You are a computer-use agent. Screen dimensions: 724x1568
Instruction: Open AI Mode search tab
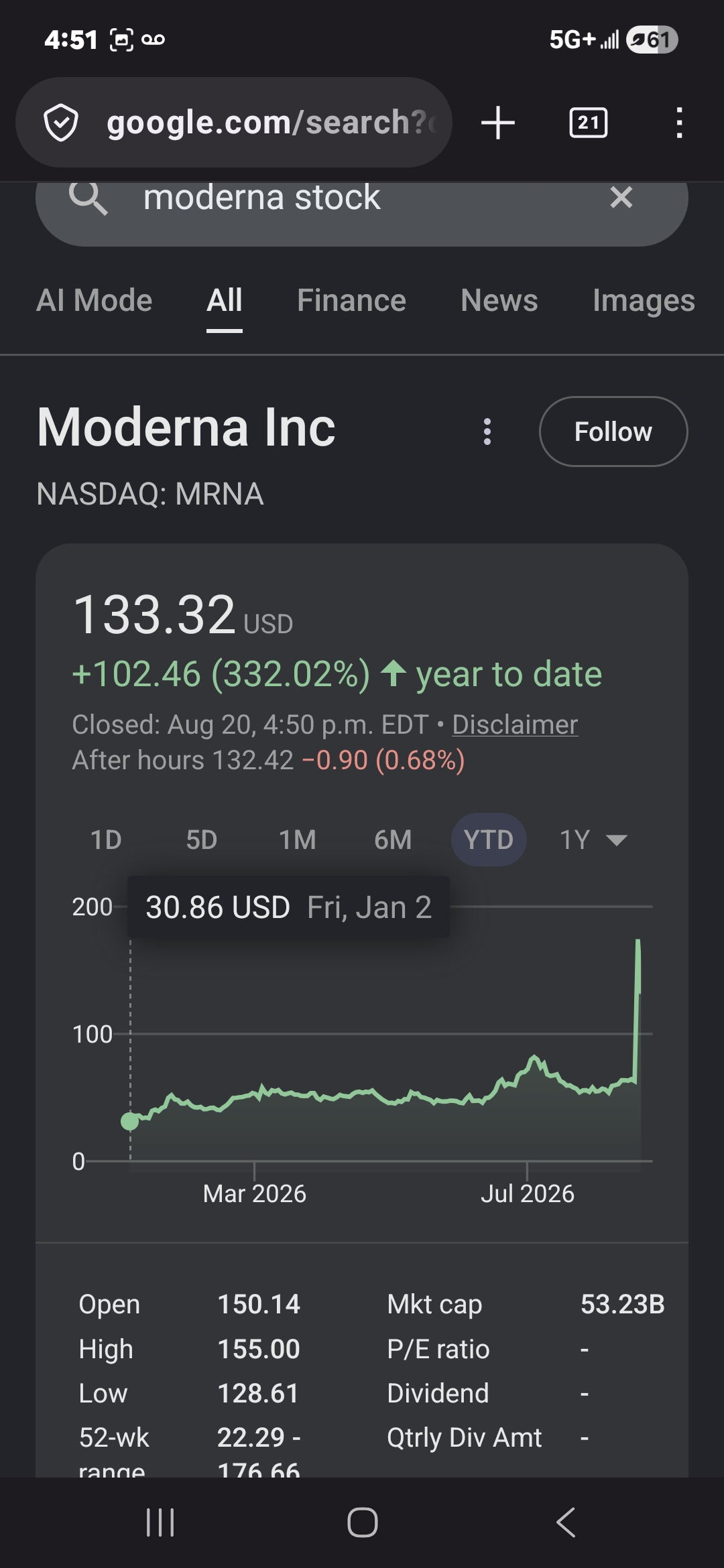click(x=95, y=300)
